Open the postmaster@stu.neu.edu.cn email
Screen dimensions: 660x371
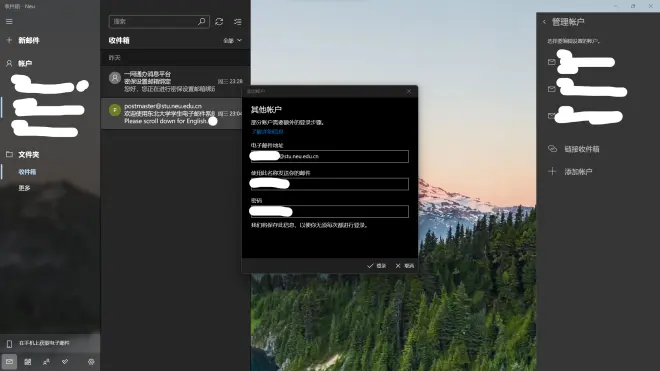coord(172,114)
